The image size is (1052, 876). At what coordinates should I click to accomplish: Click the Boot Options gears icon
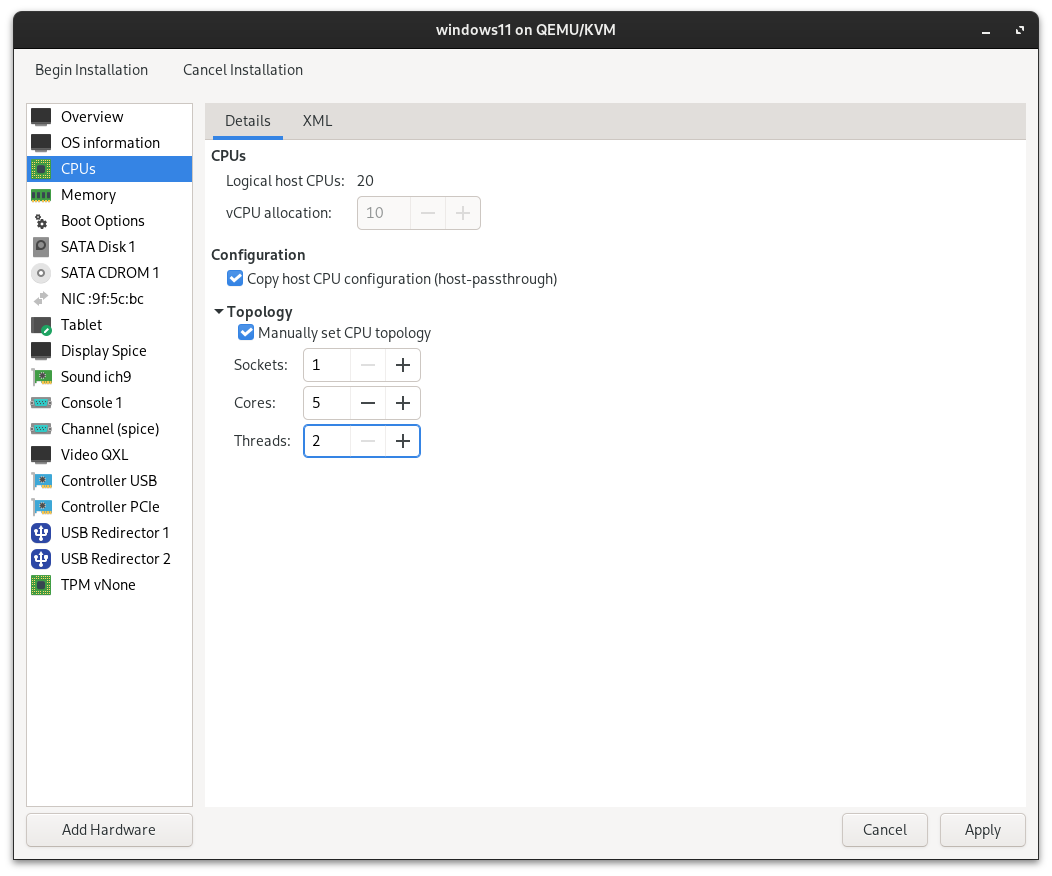pos(41,221)
